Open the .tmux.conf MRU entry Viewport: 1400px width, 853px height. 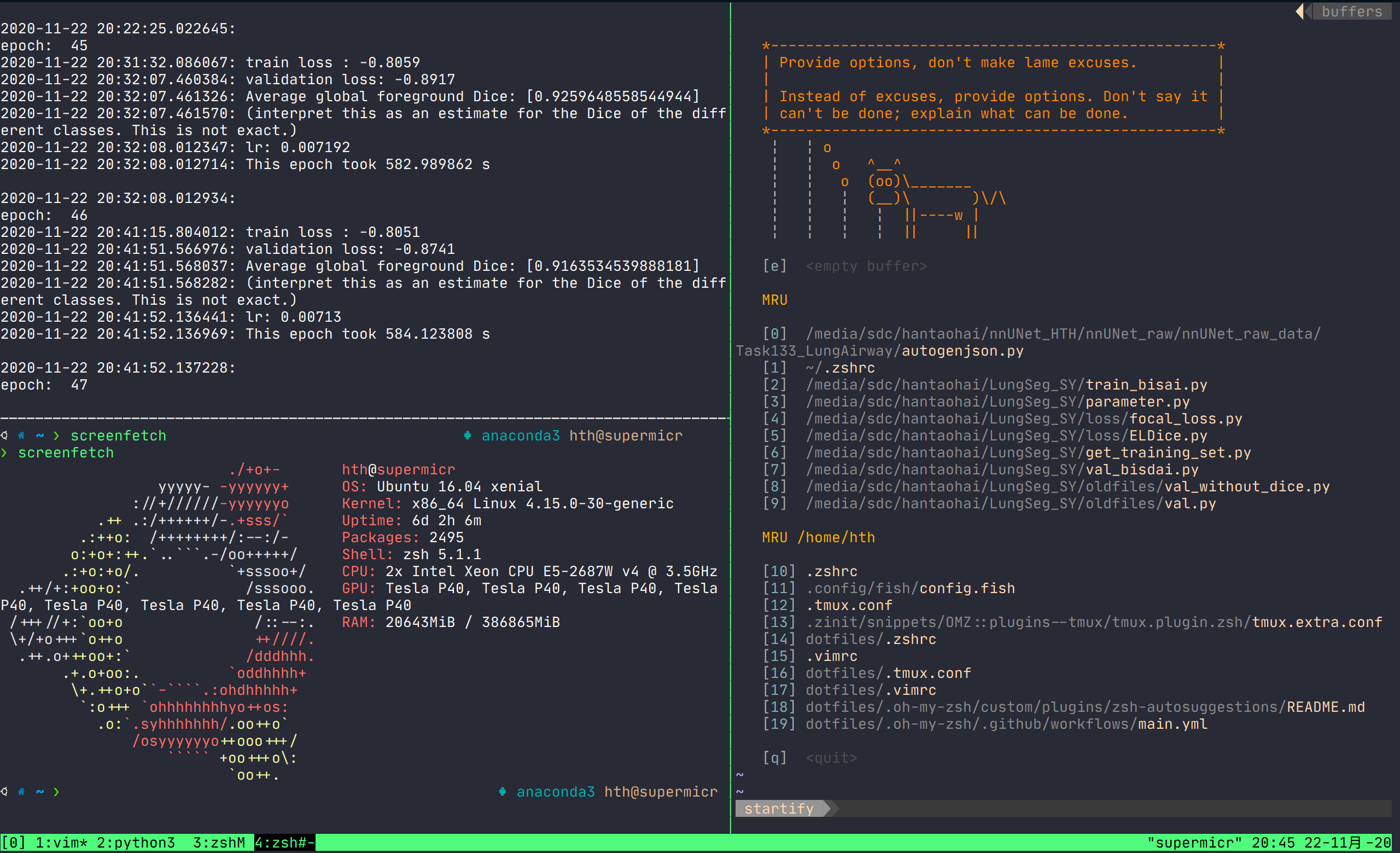[849, 605]
